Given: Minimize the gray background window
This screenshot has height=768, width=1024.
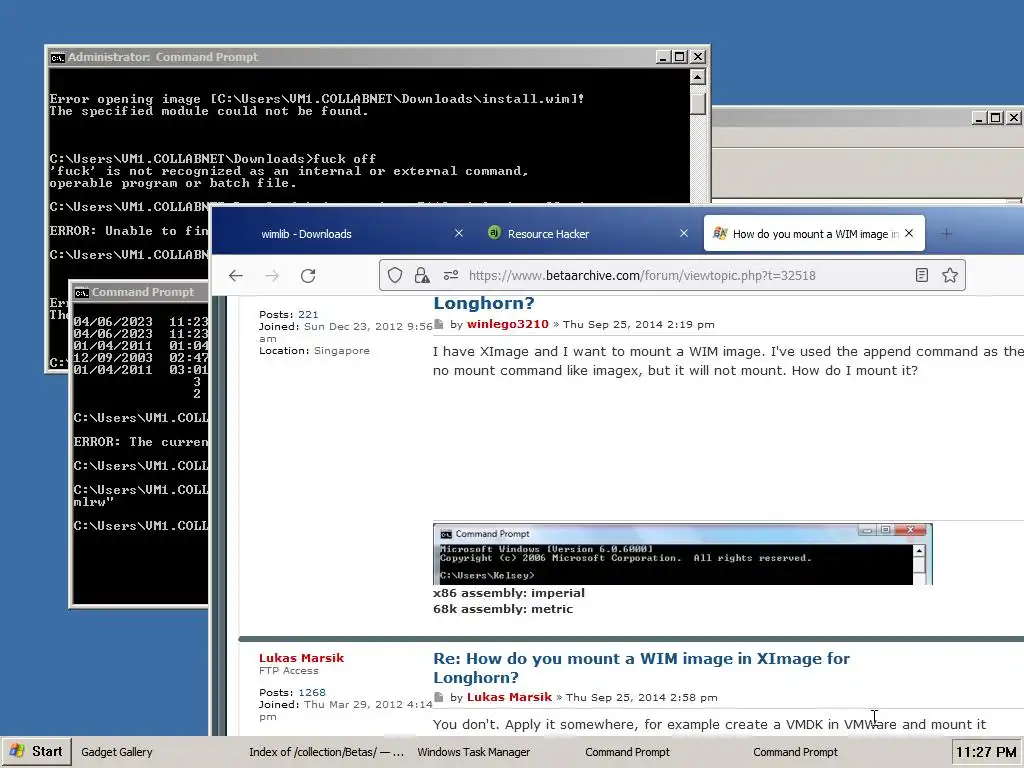Looking at the screenshot, I should [979, 118].
